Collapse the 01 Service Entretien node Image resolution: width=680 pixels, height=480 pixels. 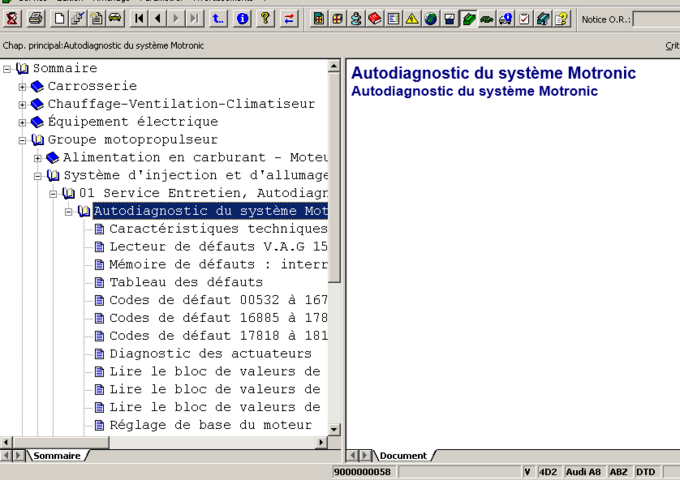pos(53,193)
